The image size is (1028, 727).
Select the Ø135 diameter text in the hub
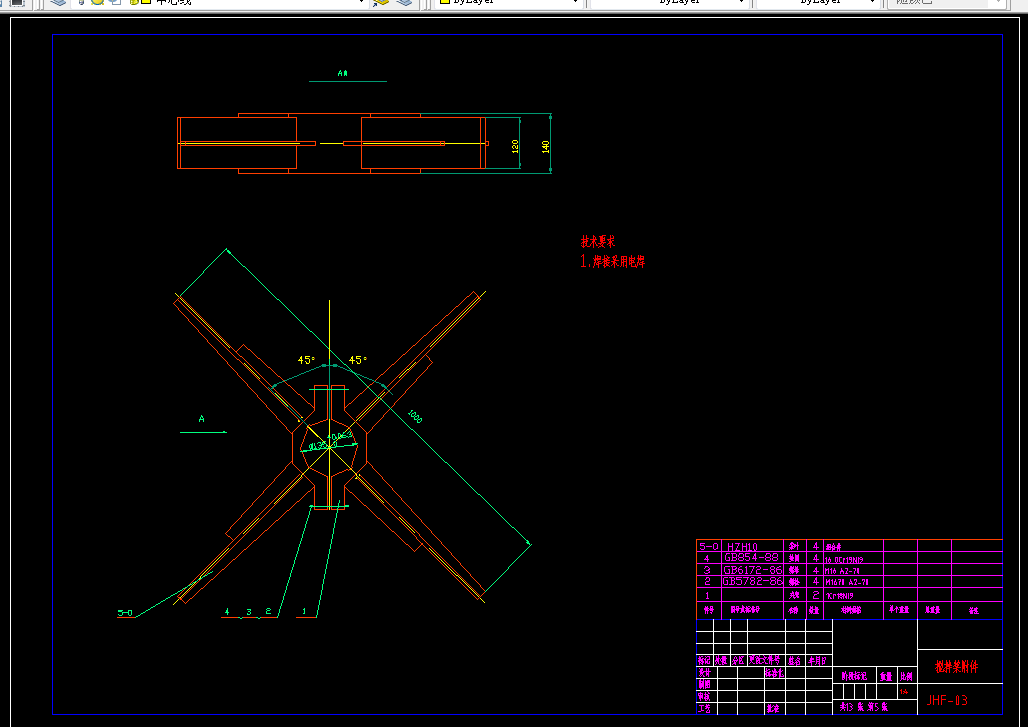pyautogui.click(x=320, y=446)
